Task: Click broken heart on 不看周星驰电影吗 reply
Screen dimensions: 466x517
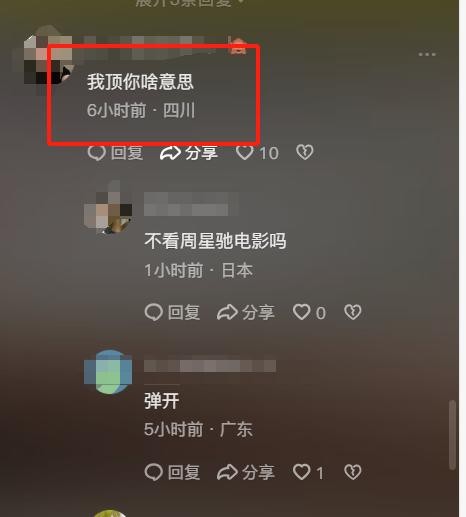Action: (x=353, y=312)
